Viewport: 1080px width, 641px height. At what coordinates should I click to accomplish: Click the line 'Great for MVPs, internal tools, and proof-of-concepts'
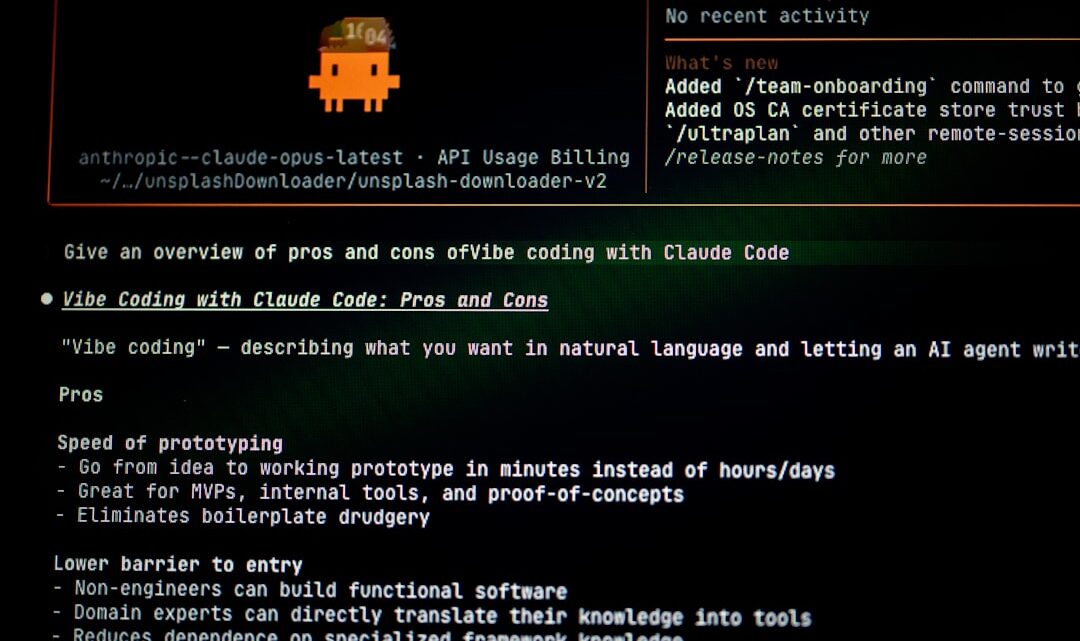[x=371, y=493]
